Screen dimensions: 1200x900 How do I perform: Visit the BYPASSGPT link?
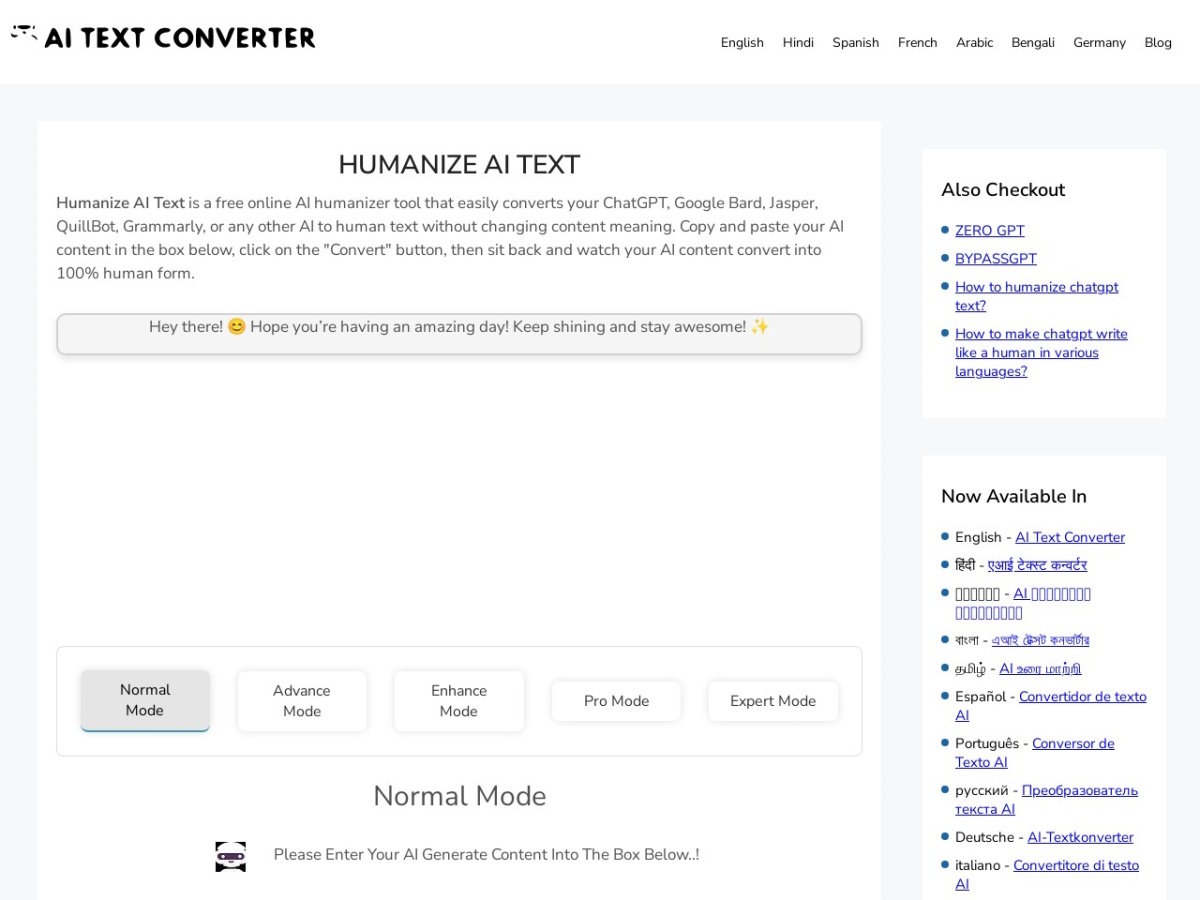[x=996, y=258]
